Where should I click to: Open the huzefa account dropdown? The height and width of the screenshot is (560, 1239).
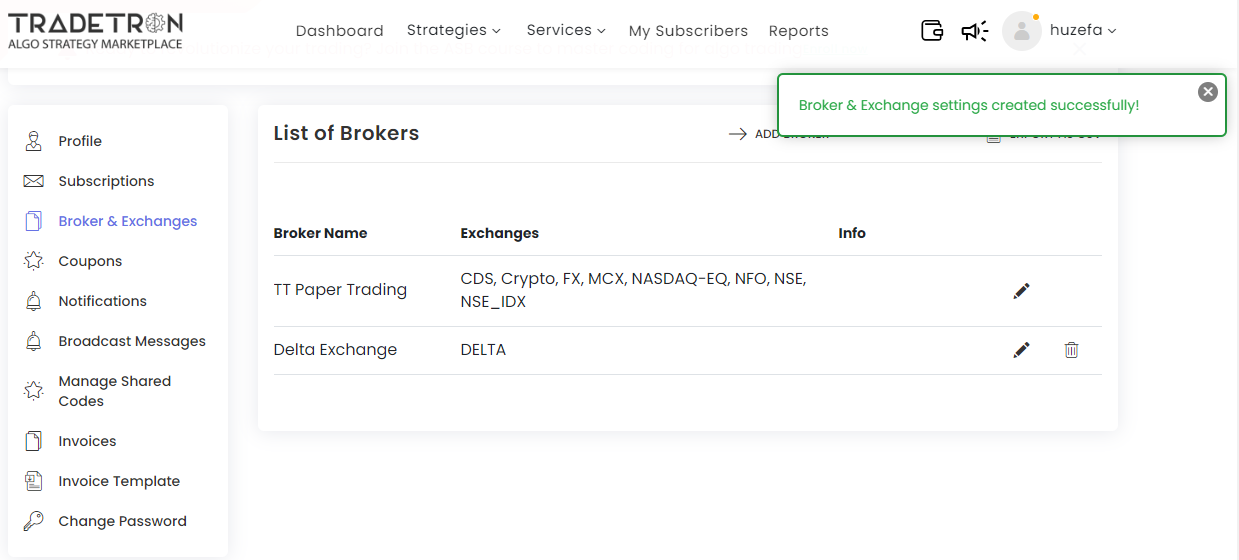1083,30
